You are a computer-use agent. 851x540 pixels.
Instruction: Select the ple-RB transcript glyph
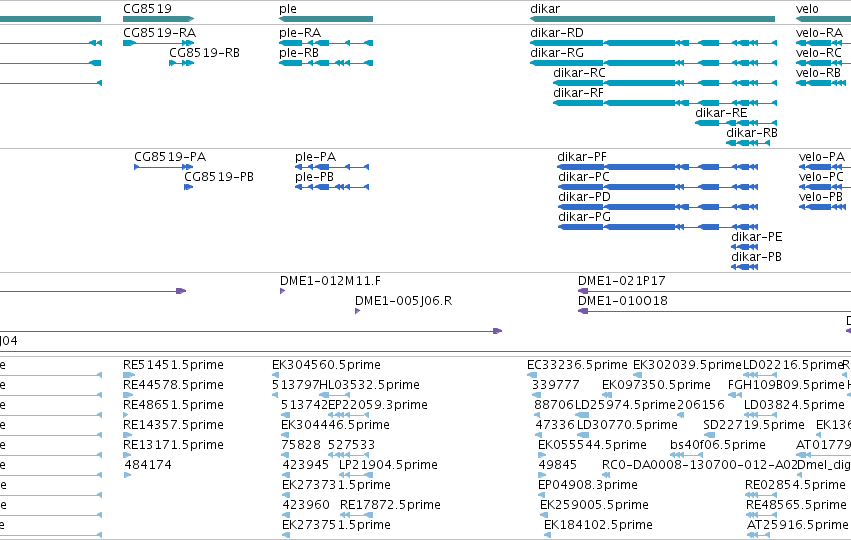coord(326,63)
